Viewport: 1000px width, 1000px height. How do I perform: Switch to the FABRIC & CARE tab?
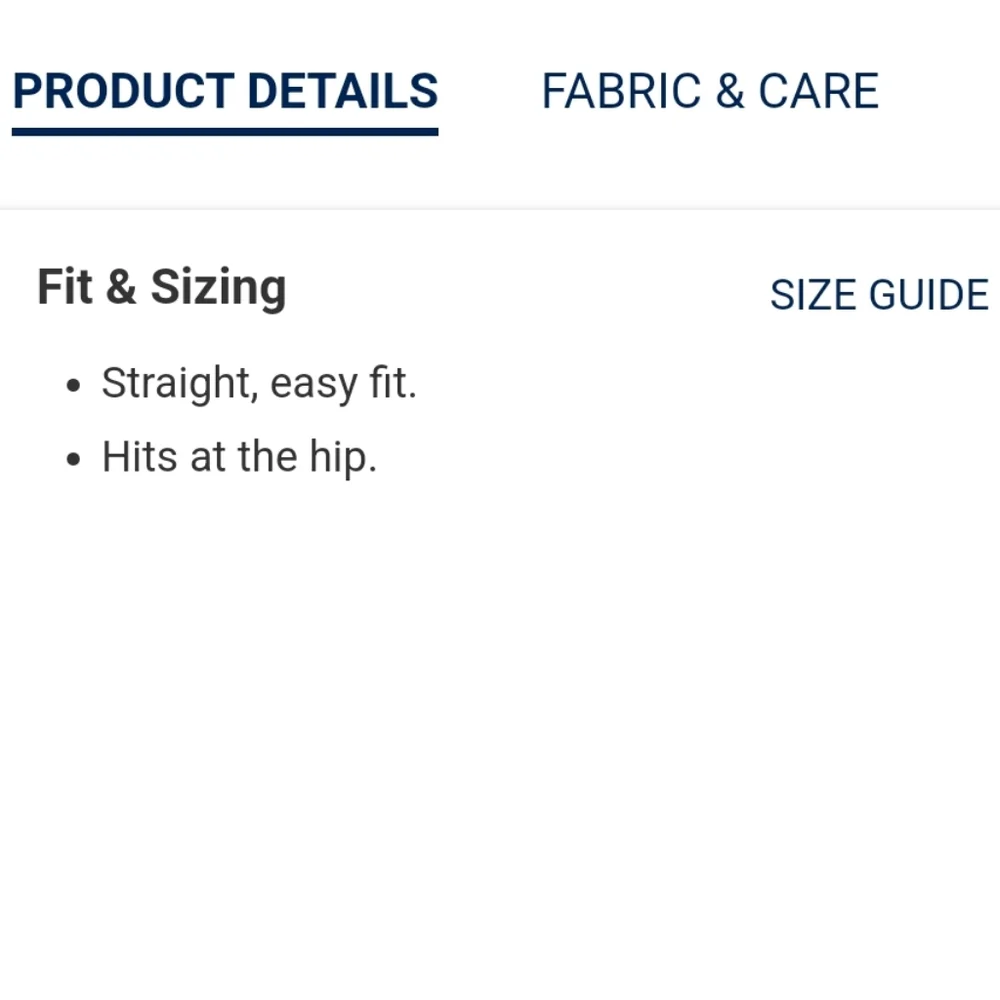click(x=710, y=92)
